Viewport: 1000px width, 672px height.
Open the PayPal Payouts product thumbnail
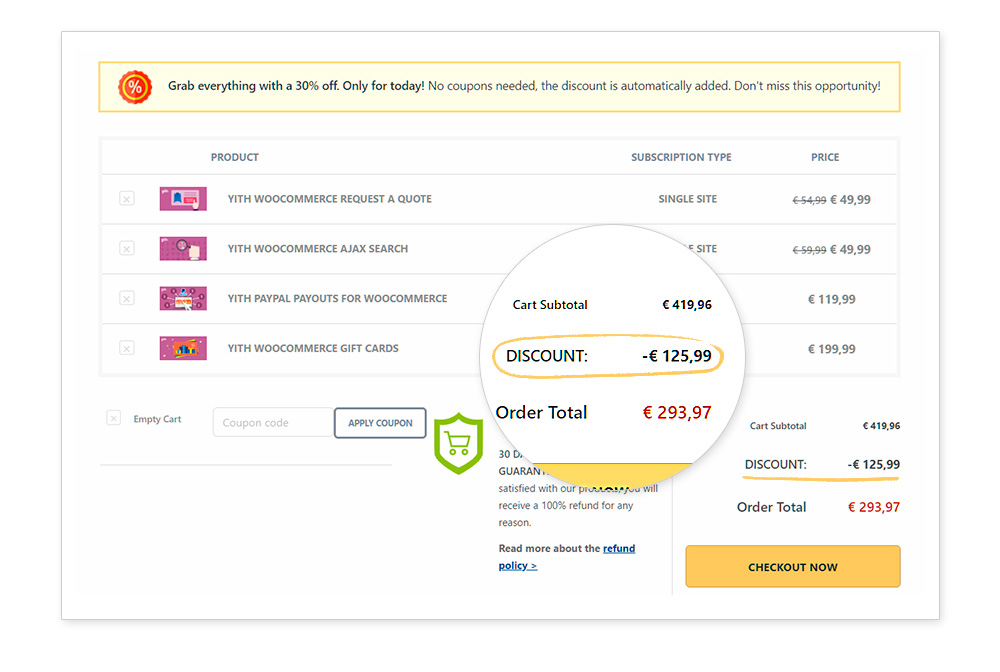pos(183,298)
